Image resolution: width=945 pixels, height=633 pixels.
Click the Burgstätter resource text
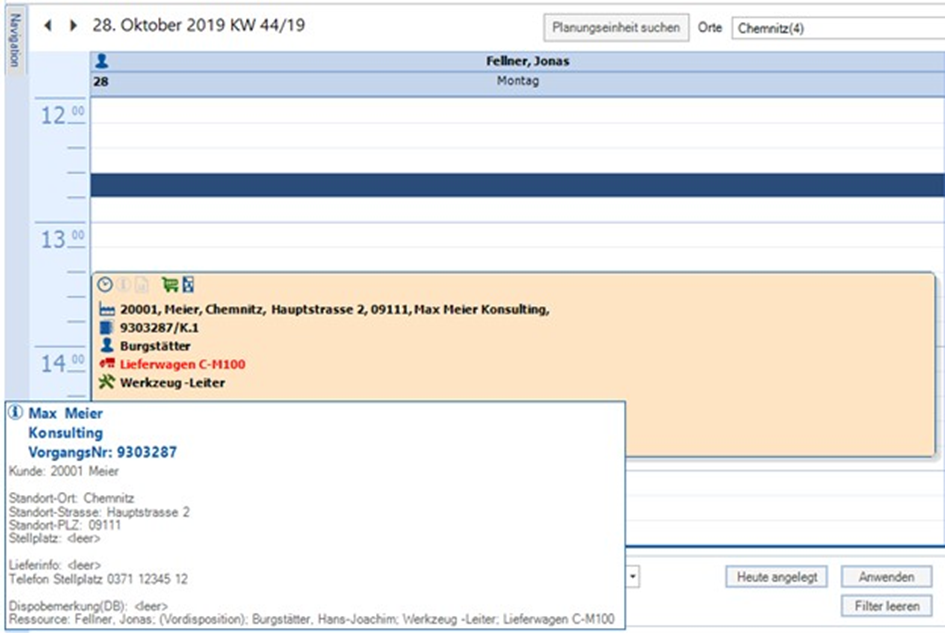click(x=155, y=346)
